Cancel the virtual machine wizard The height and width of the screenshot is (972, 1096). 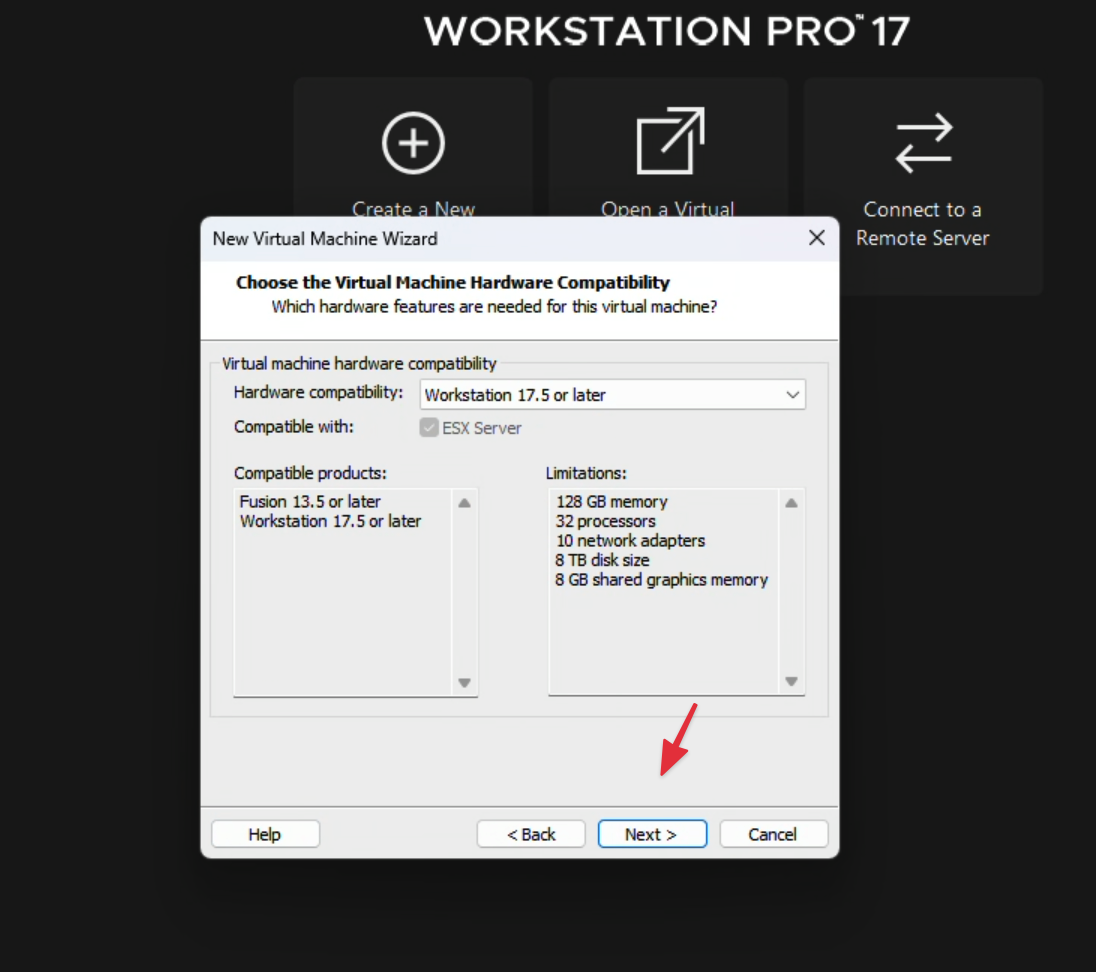tap(773, 834)
